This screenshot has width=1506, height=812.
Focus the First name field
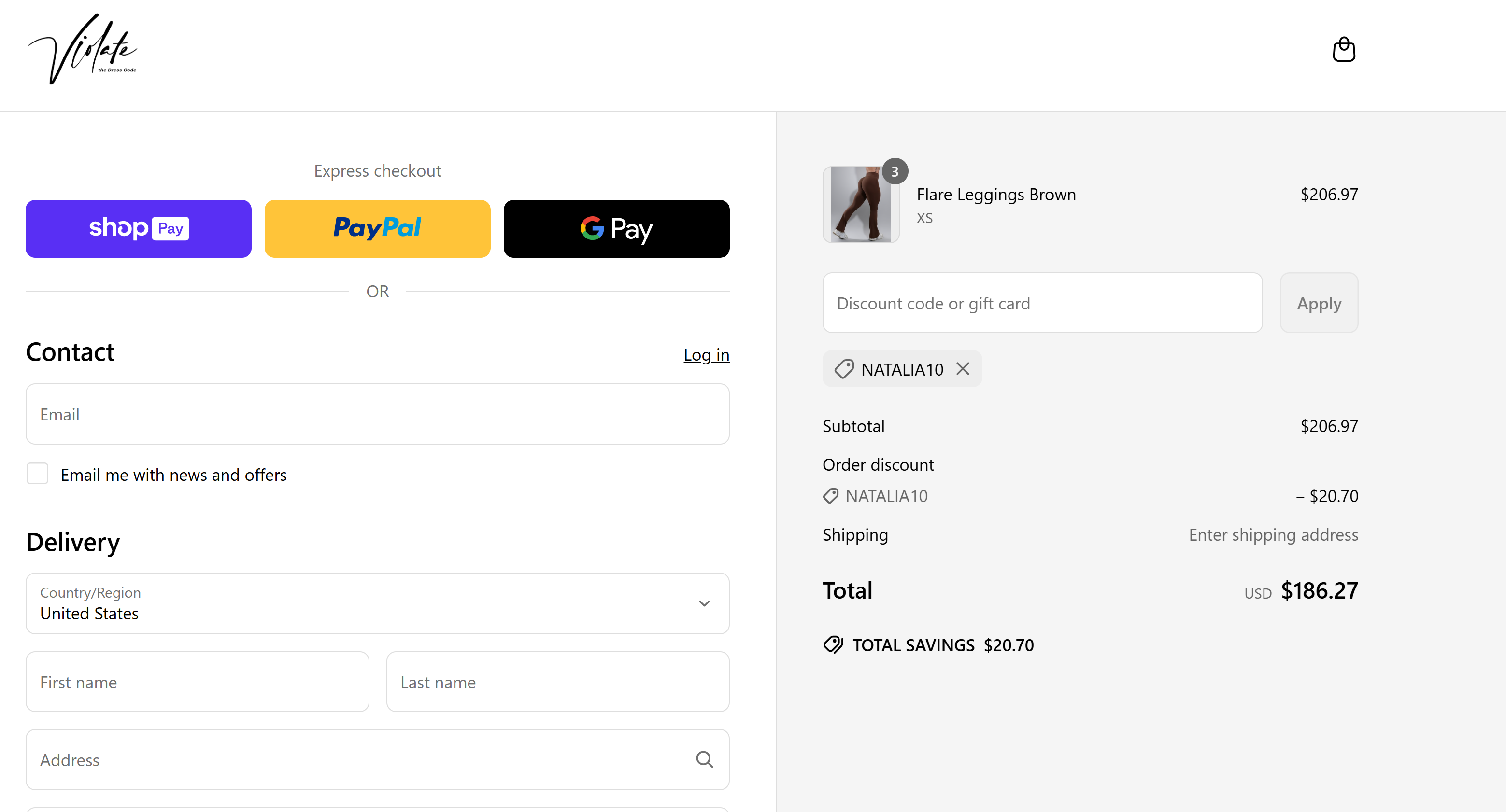point(197,682)
